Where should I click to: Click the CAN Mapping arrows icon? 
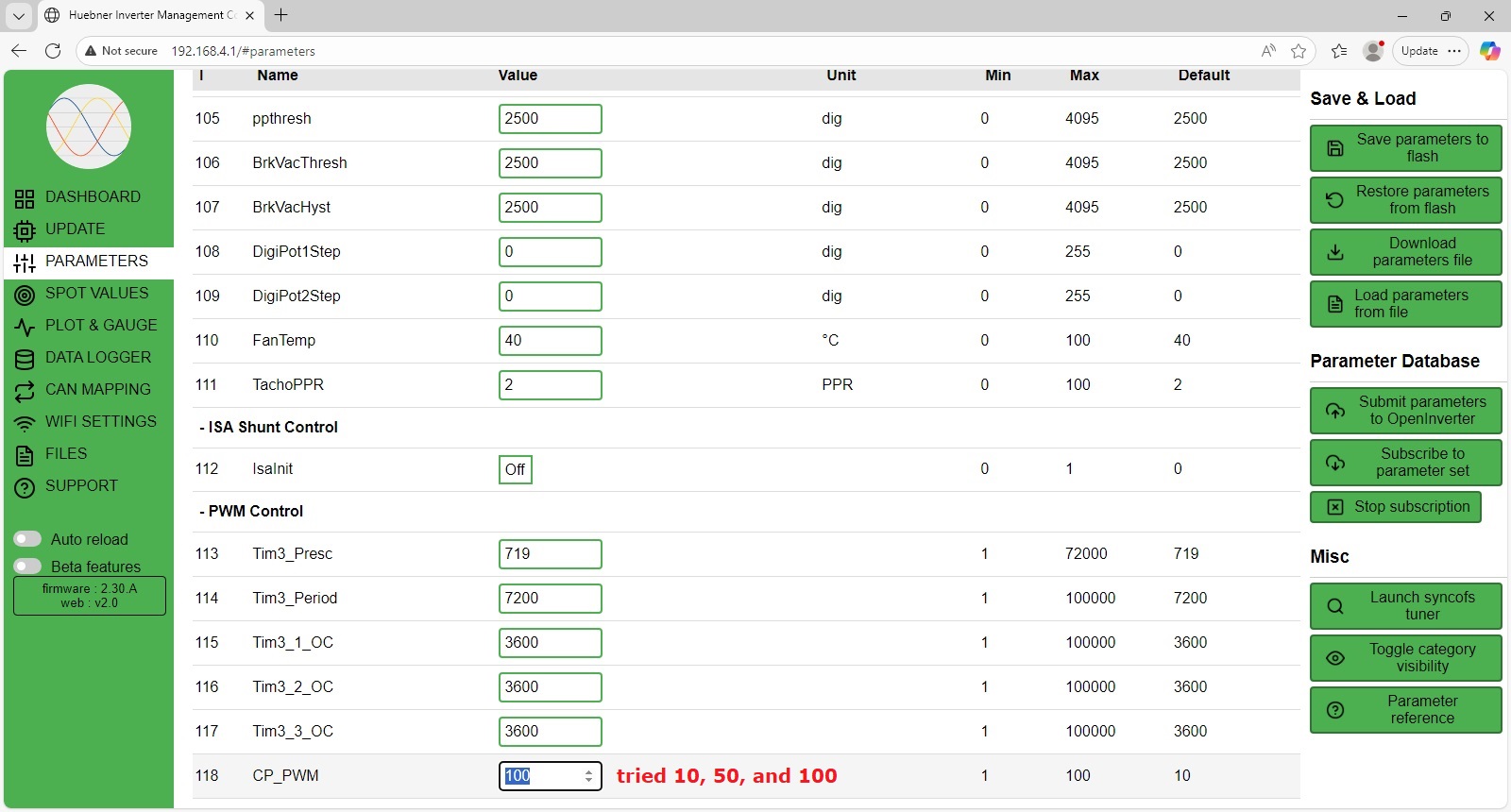click(25, 391)
